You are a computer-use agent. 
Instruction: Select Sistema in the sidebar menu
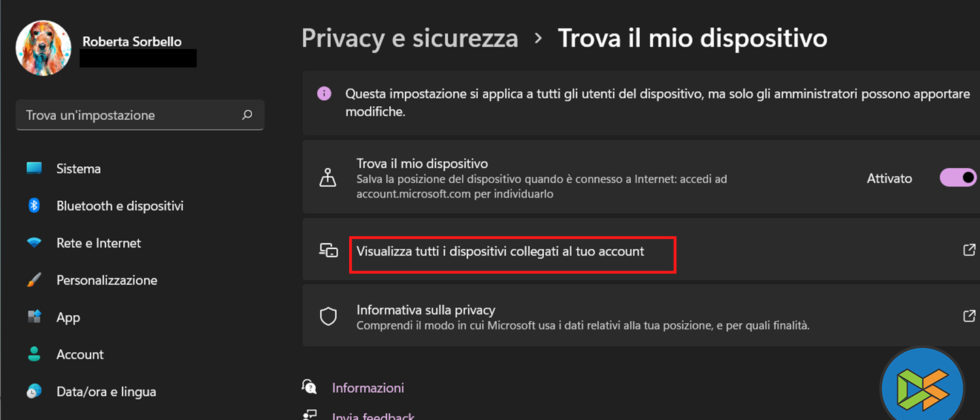point(78,168)
